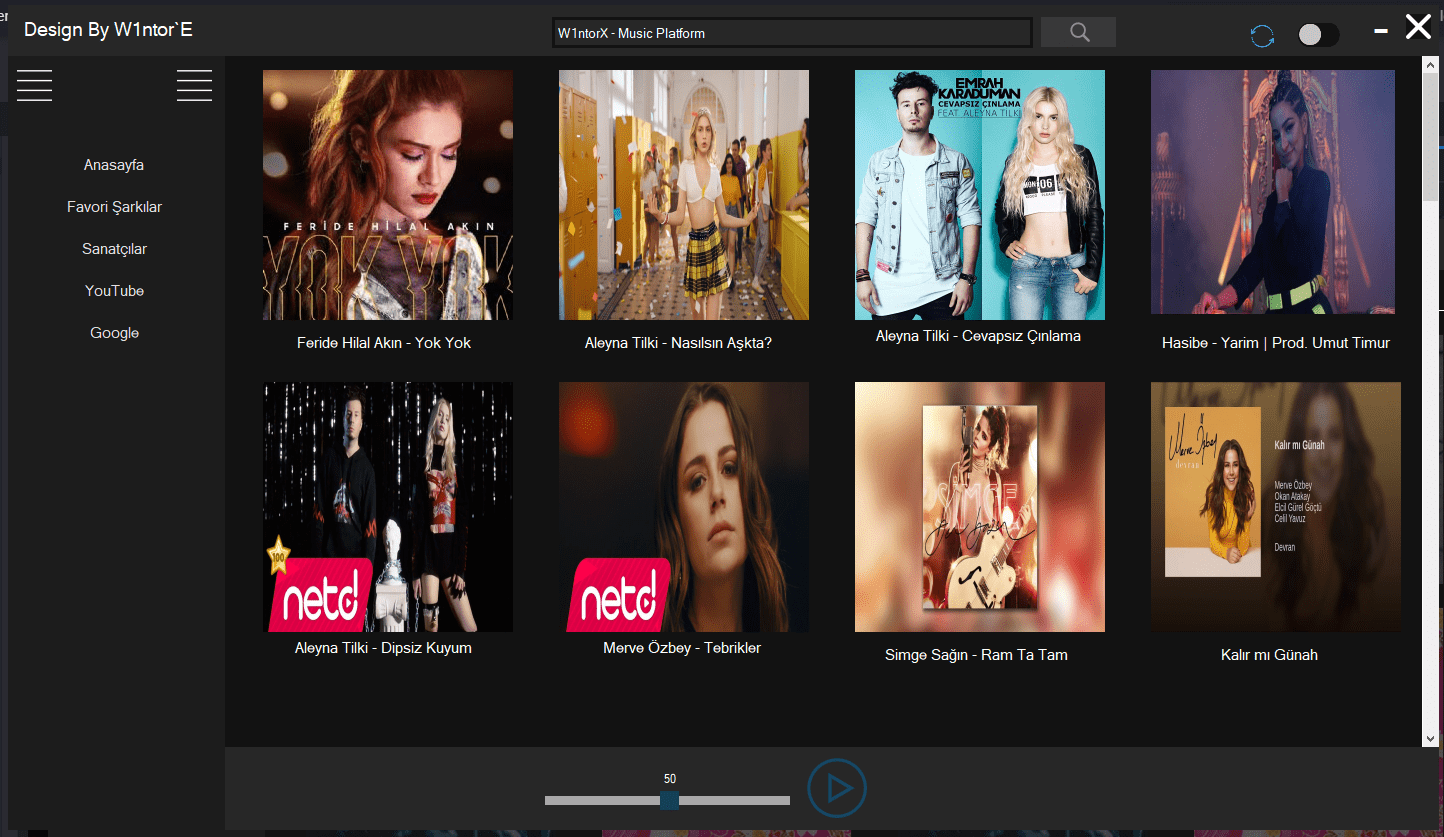The image size is (1444, 837).
Task: Click the title "Hasibe - Yarim | Prod. Umut Timur"
Action: point(1276,343)
